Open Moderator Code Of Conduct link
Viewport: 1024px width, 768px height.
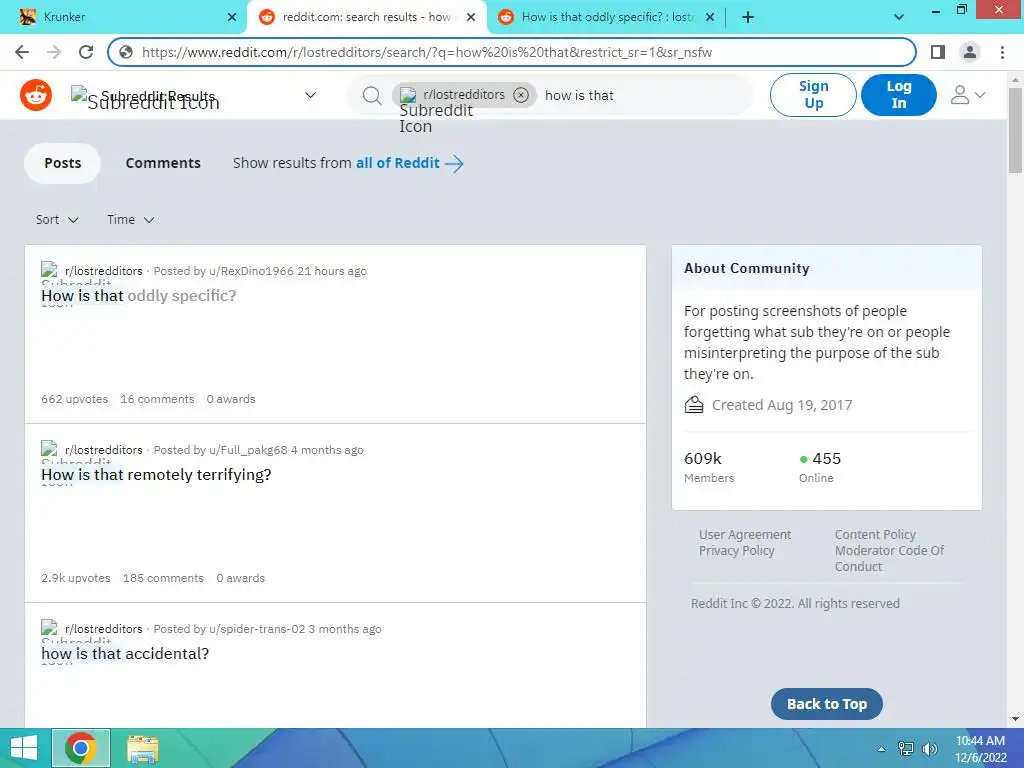pyautogui.click(x=889, y=558)
